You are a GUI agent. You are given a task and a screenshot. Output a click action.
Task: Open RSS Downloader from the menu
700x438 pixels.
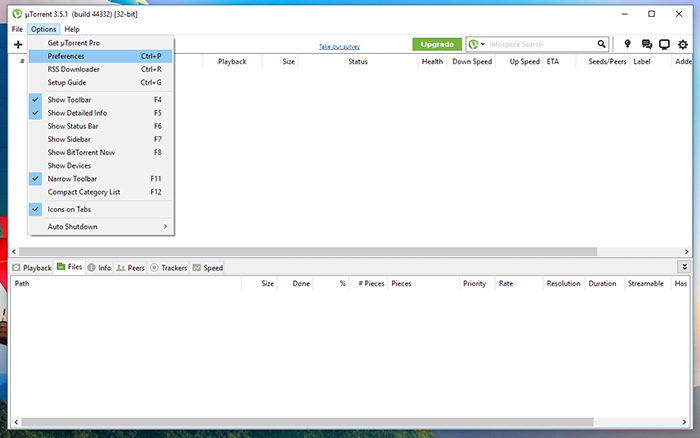pos(100,69)
